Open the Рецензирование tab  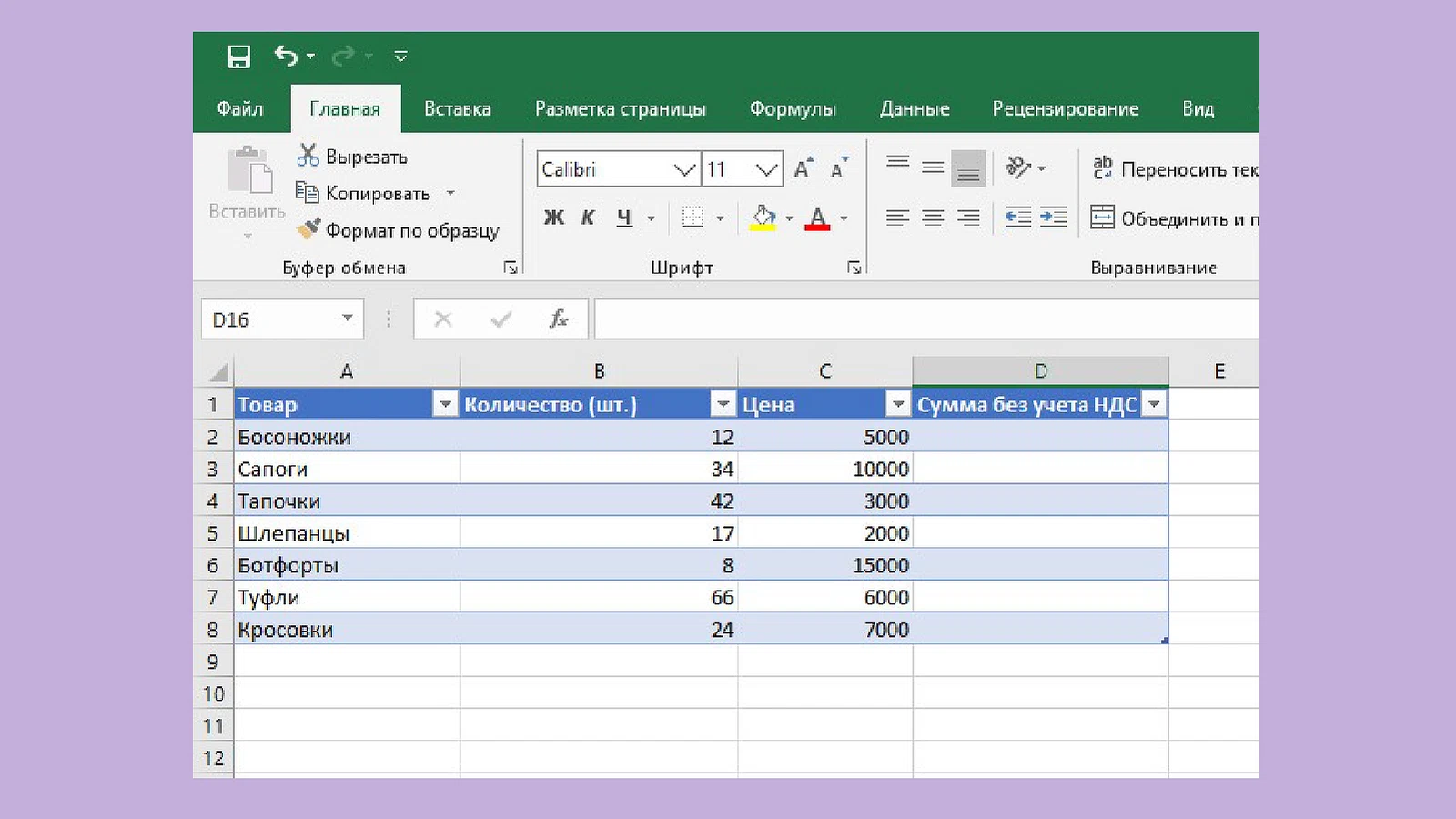point(1066,108)
